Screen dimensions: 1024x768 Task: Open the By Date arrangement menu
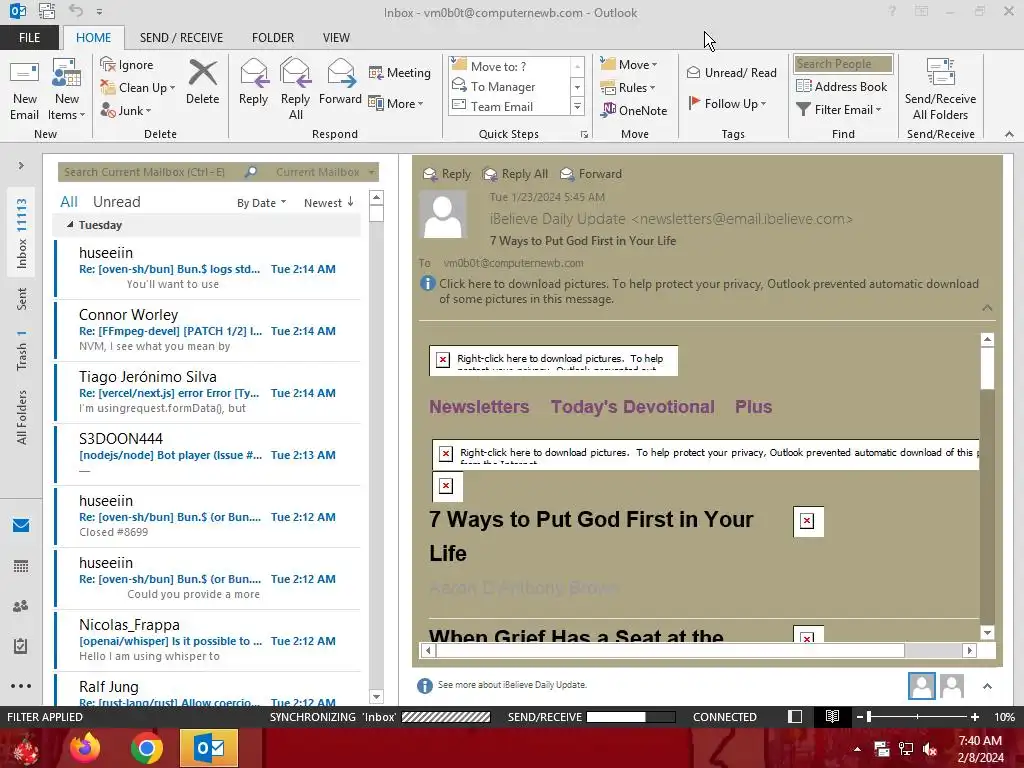[261, 203]
